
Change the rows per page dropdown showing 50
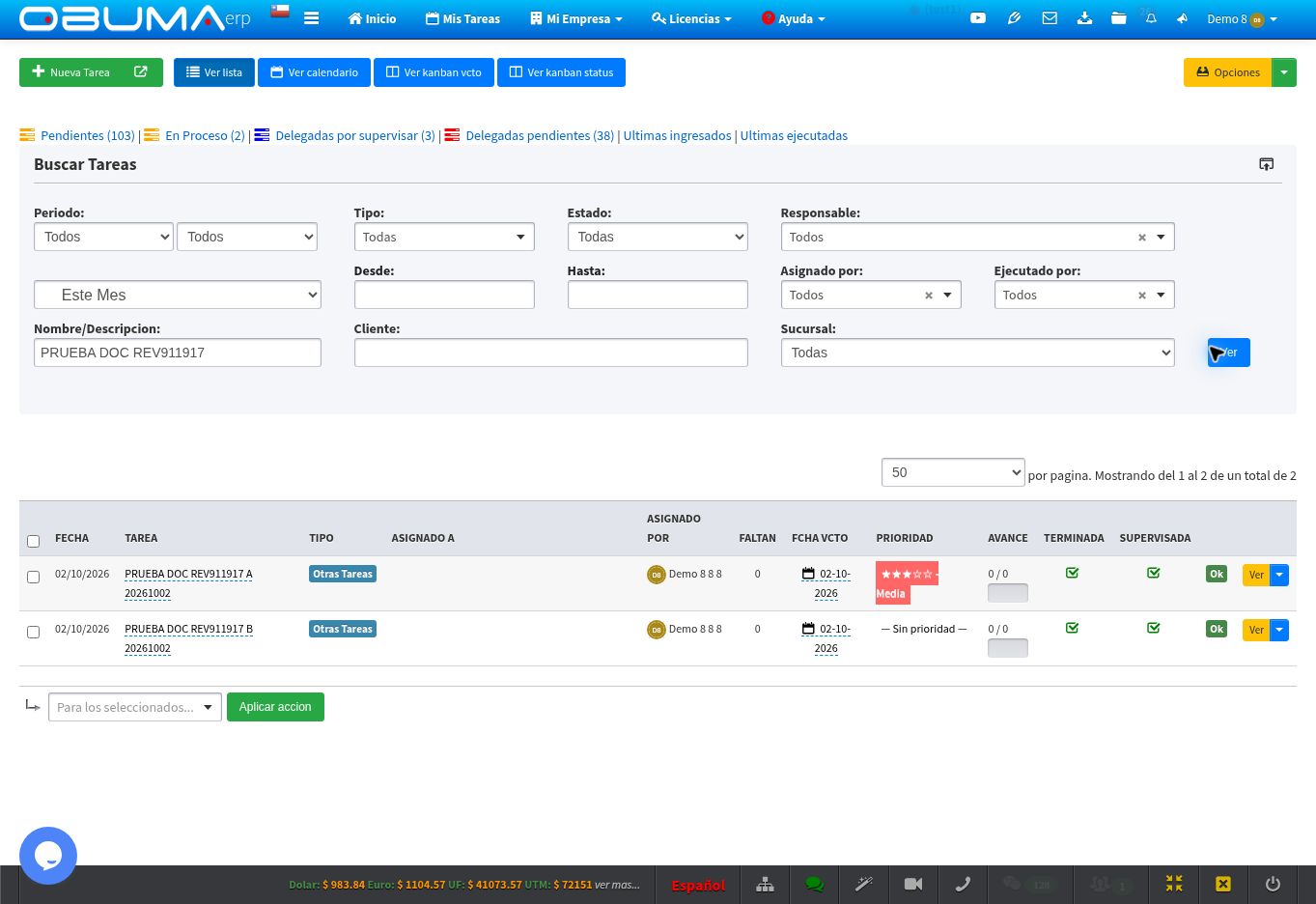pos(953,472)
